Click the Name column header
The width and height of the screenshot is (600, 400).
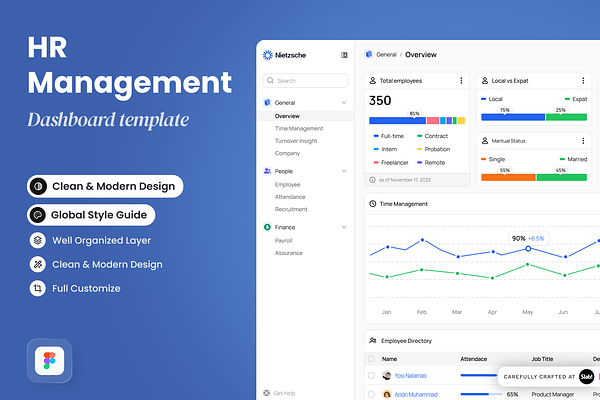(x=389, y=359)
